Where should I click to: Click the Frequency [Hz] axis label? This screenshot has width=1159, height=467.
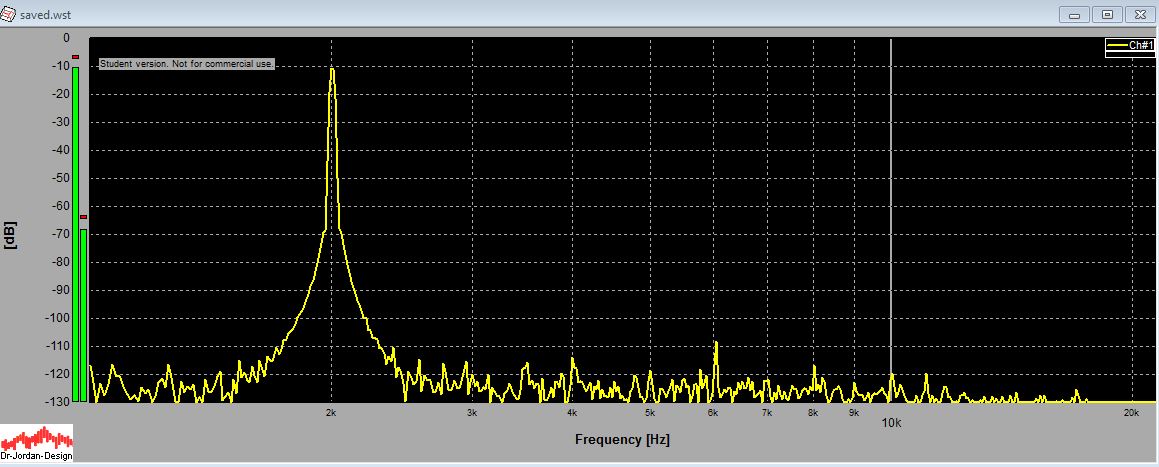(x=622, y=440)
